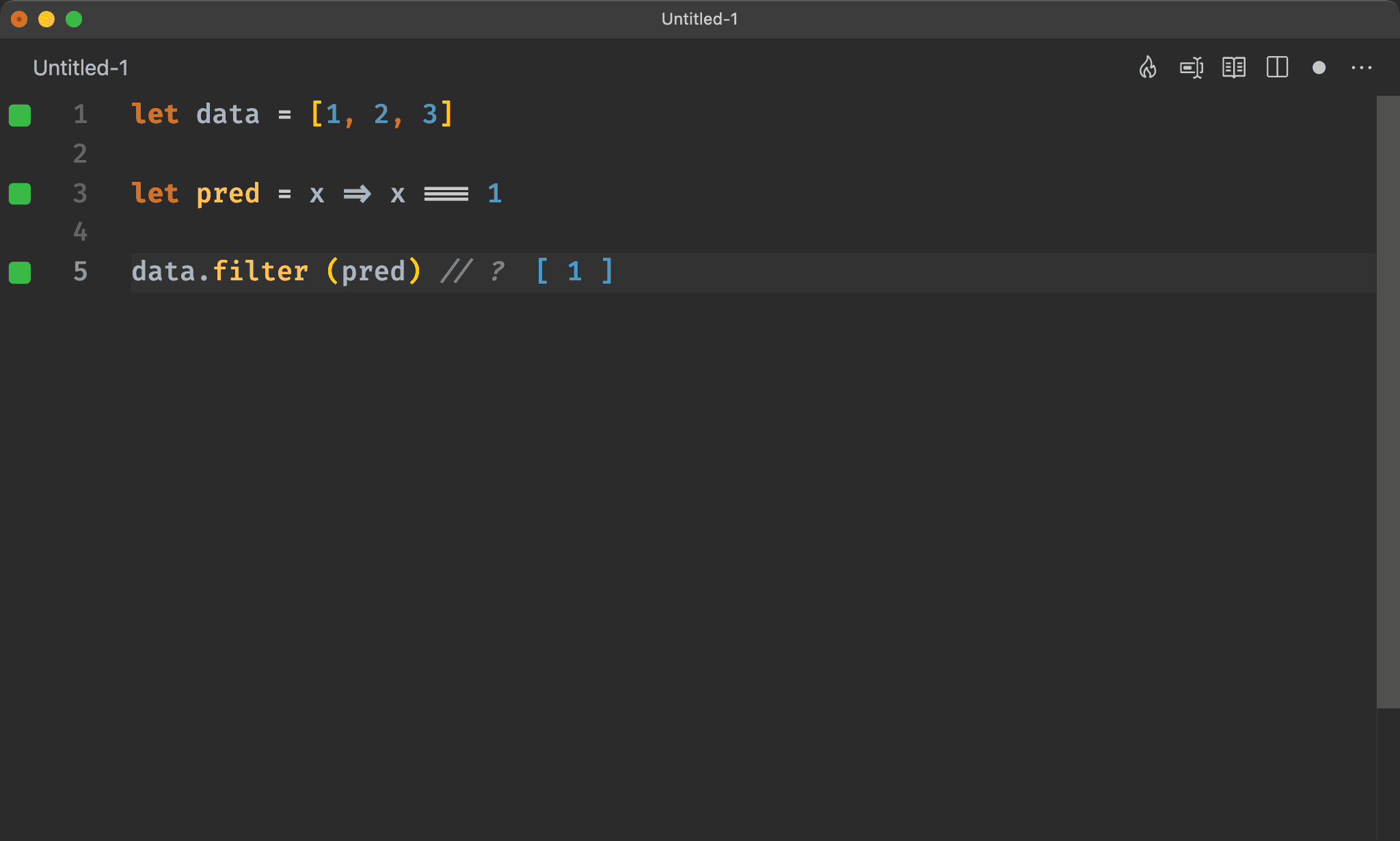The width and height of the screenshot is (1400, 841).
Task: Click the pred variable on line 3
Action: pos(228,193)
